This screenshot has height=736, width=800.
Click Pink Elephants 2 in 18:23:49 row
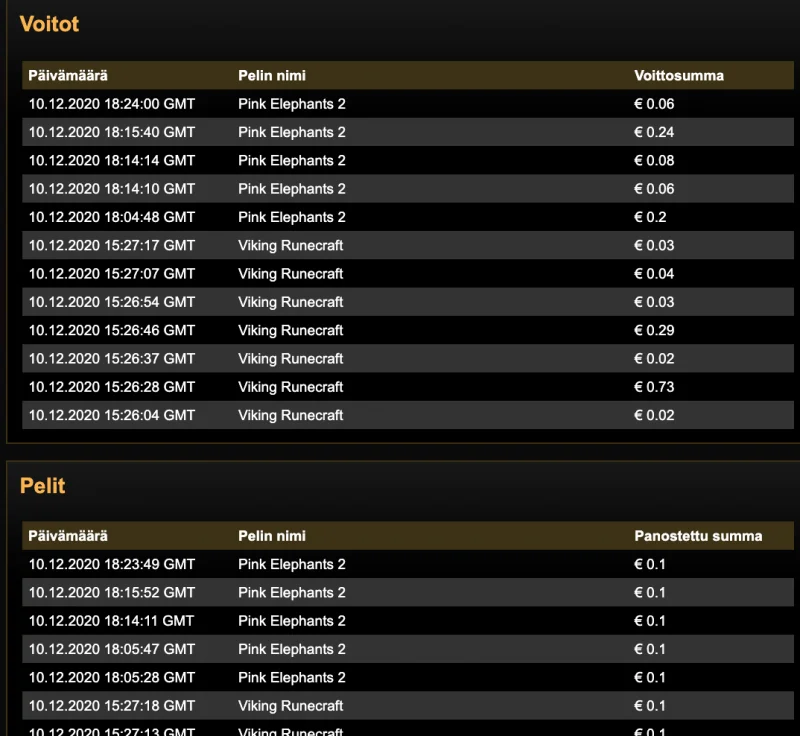[292, 565]
